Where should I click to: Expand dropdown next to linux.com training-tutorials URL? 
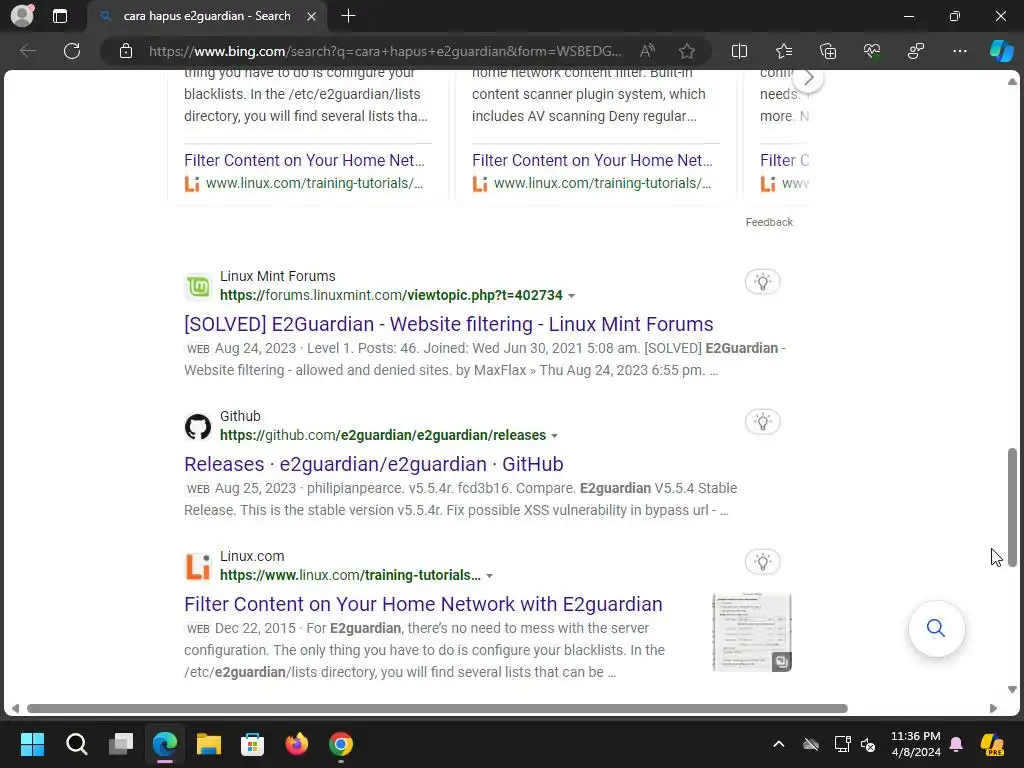490,576
